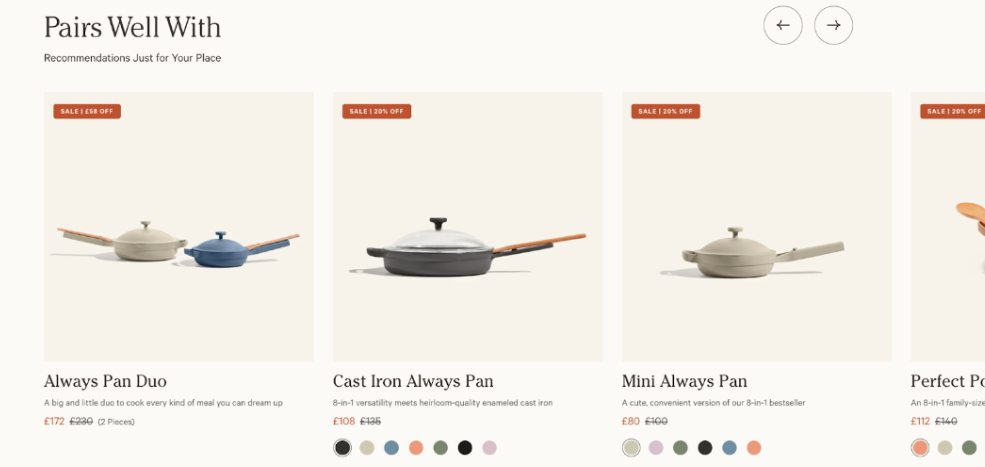Image resolution: width=985 pixels, height=467 pixels.
Task: Select blue swatch for Mini Always Pan
Action: click(729, 448)
